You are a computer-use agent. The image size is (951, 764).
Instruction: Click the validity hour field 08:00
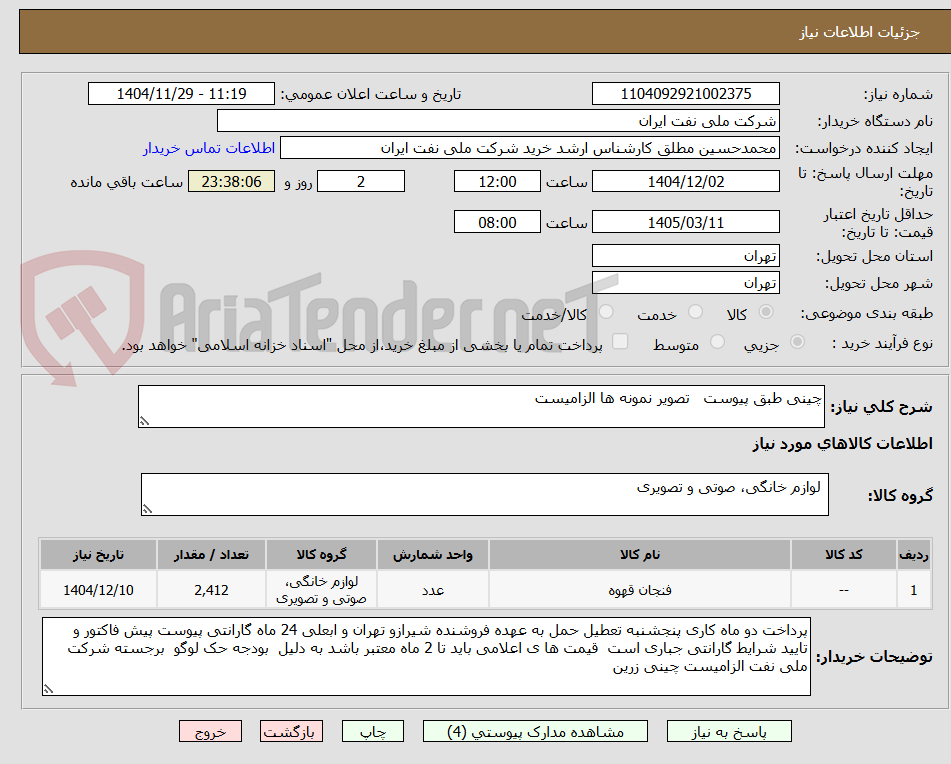tap(497, 222)
